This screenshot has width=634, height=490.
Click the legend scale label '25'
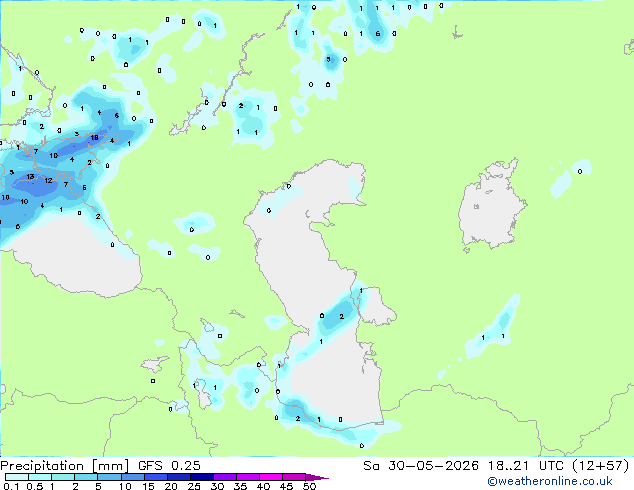click(194, 486)
